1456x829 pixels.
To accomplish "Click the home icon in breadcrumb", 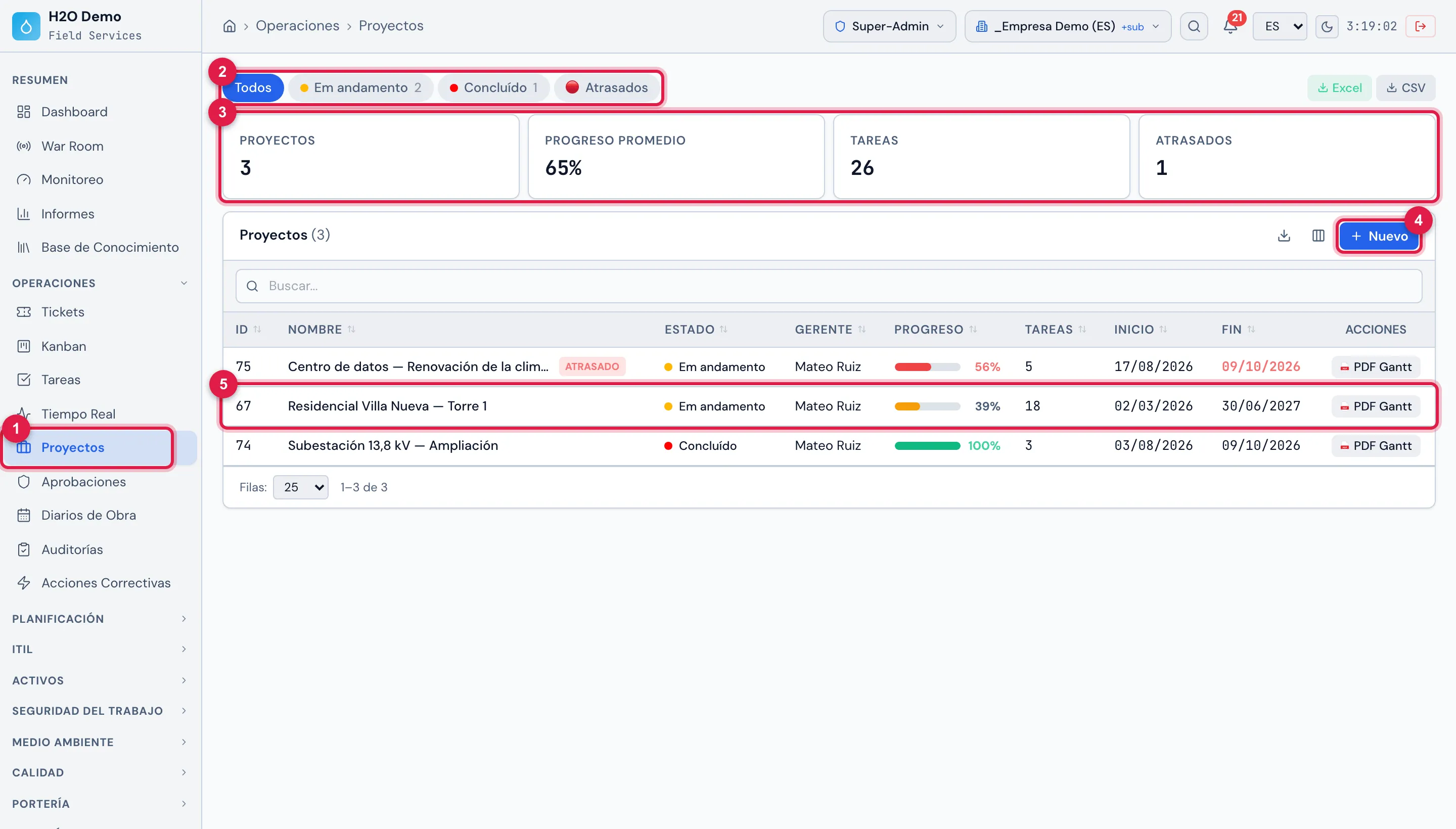I will [x=229, y=26].
